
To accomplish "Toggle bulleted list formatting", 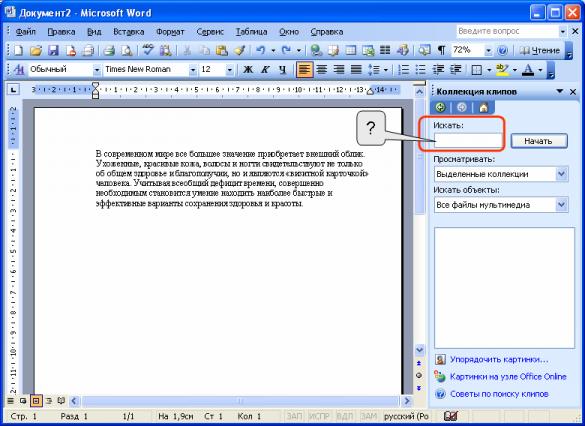I will [421, 70].
